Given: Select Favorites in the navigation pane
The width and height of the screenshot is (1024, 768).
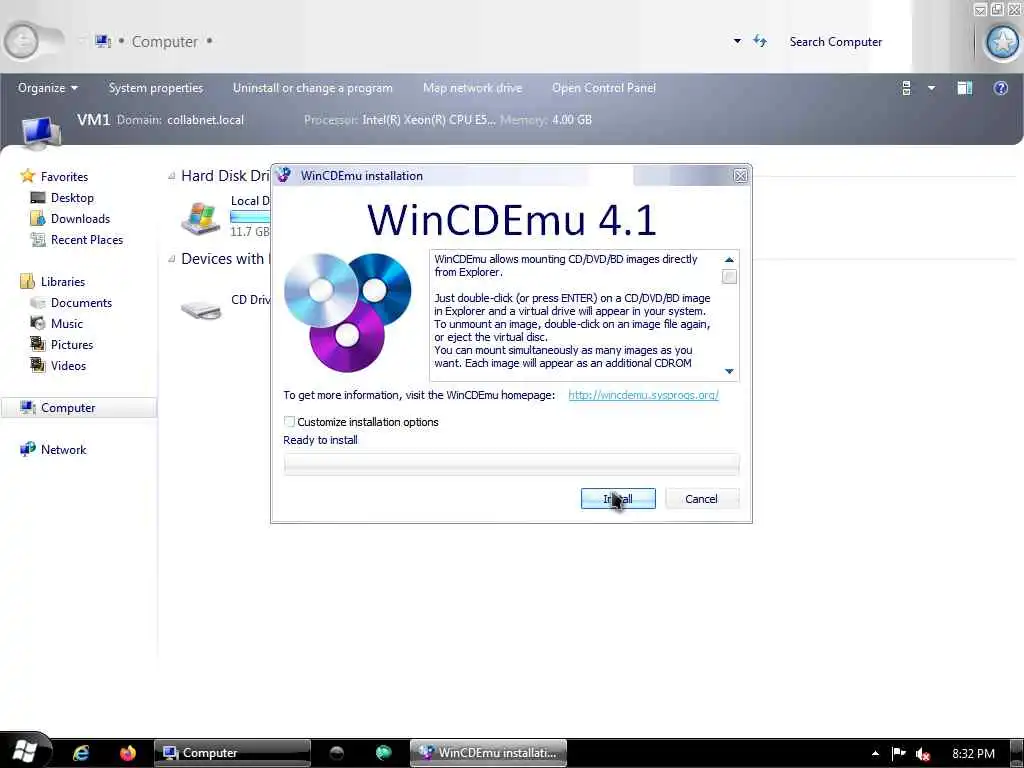Looking at the screenshot, I should pyautogui.click(x=64, y=176).
